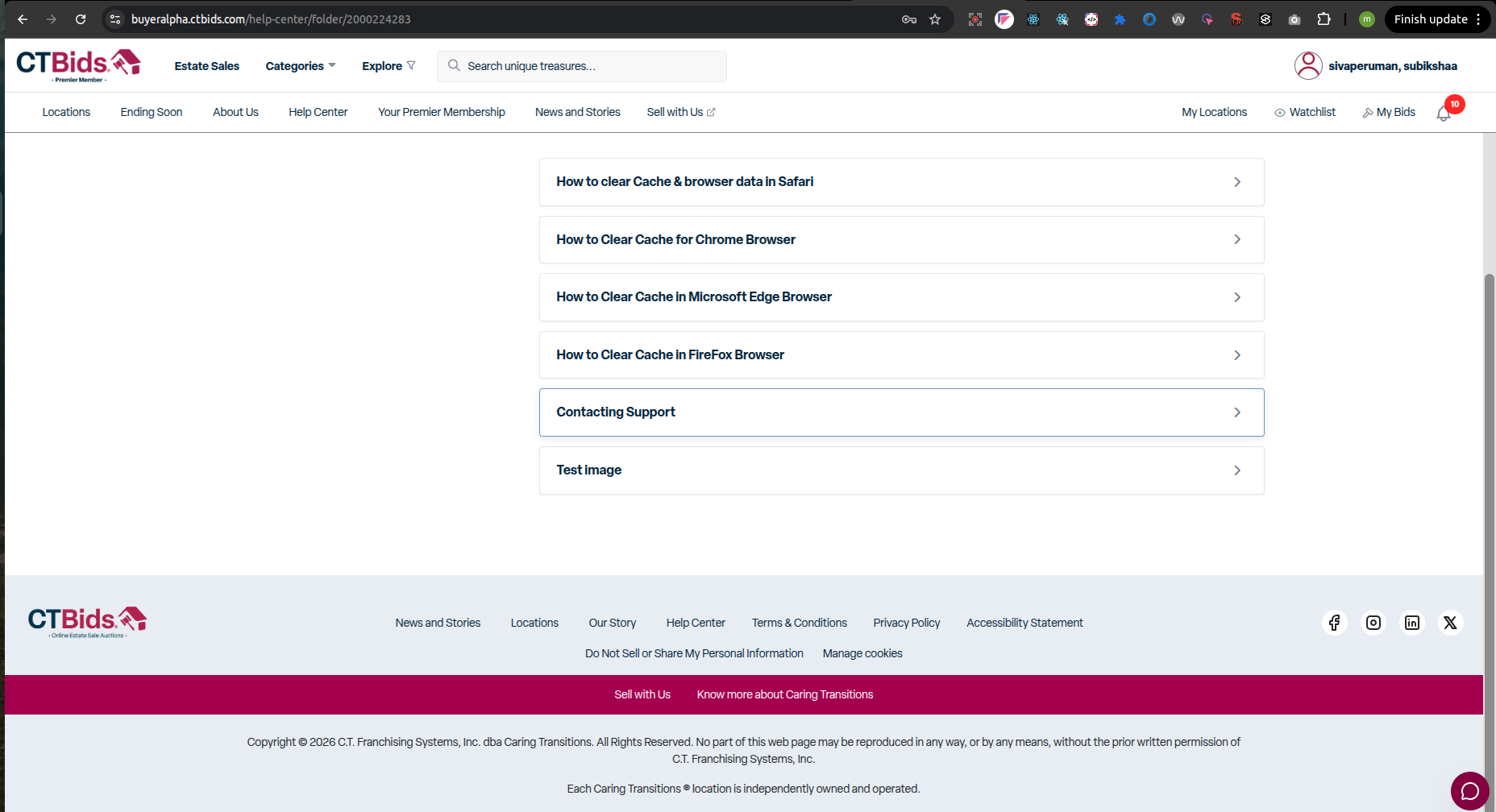Open the blue puzzle-piece extension icon
This screenshot has height=812, width=1496.
click(x=1120, y=19)
